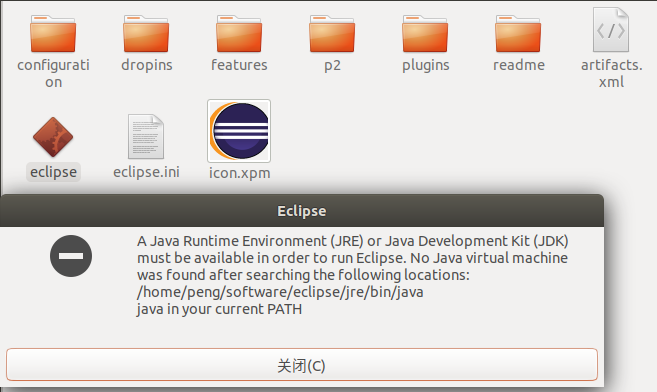Click the 'java in your current PATH' line
Viewport: 657px width, 392px height.
click(219, 309)
